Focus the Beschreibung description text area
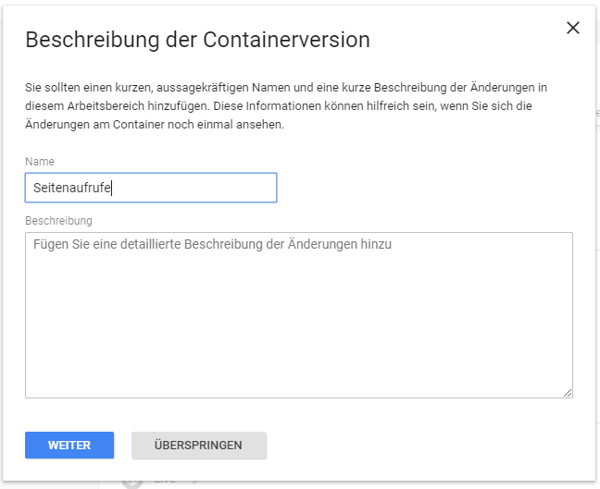Viewport: 600px width, 489px height. 299,315
